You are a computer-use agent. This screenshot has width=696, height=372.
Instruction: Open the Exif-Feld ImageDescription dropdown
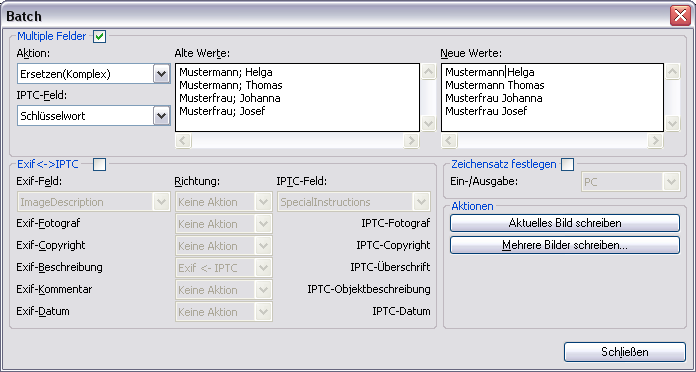94,202
